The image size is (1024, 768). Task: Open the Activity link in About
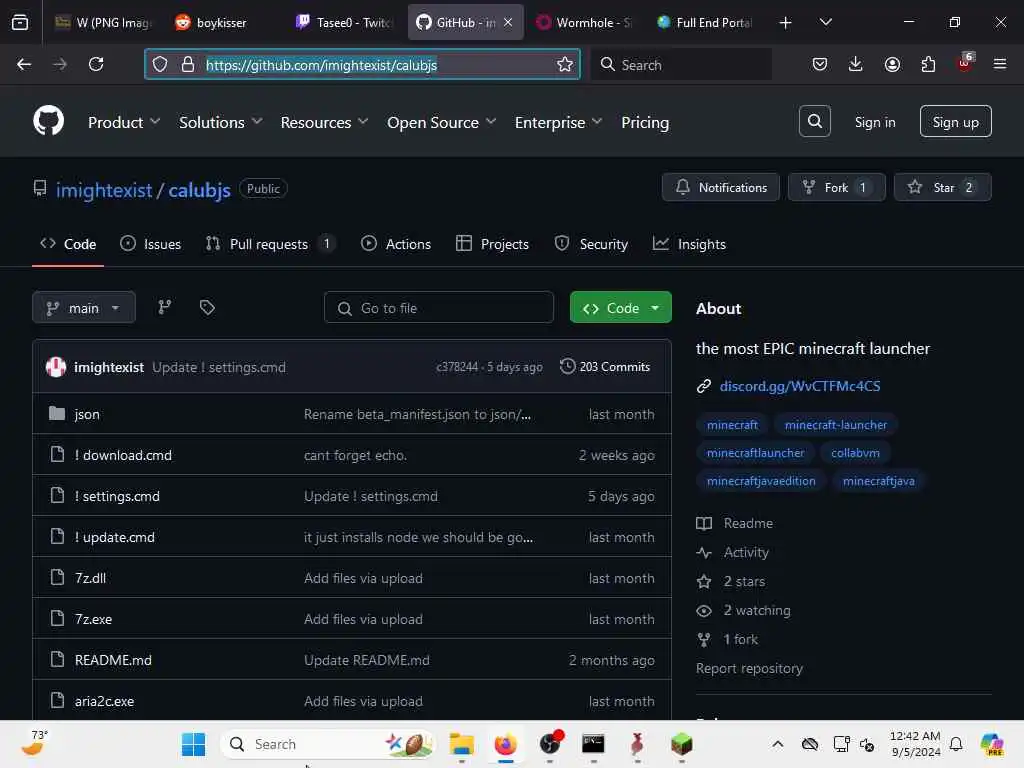point(746,552)
